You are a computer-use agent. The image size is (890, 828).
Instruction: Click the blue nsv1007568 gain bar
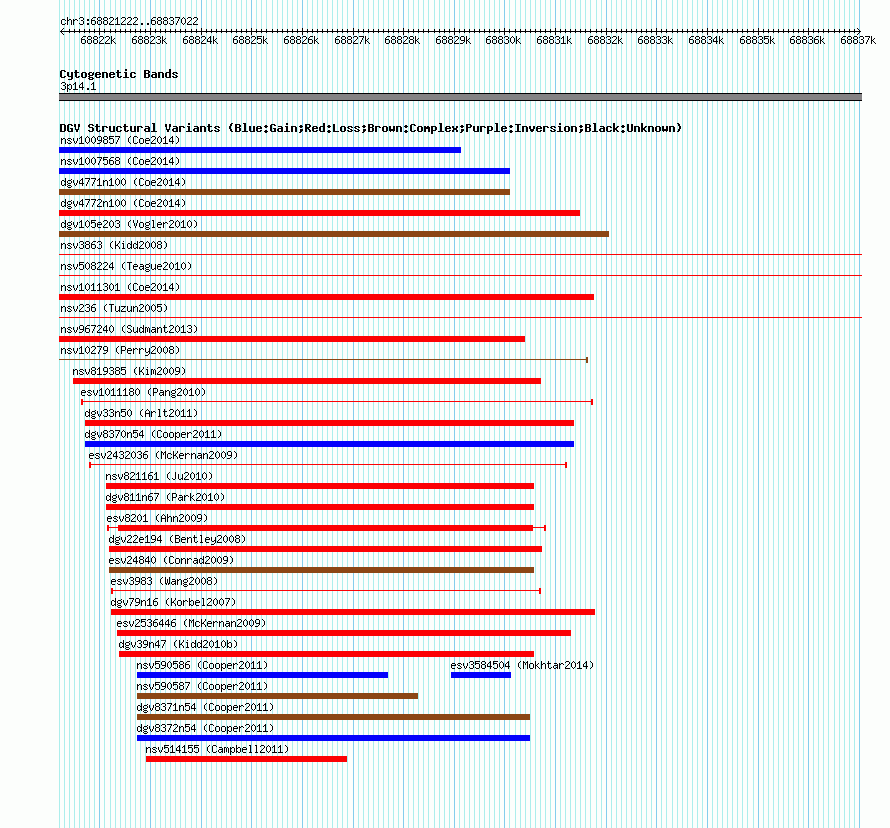tap(284, 171)
